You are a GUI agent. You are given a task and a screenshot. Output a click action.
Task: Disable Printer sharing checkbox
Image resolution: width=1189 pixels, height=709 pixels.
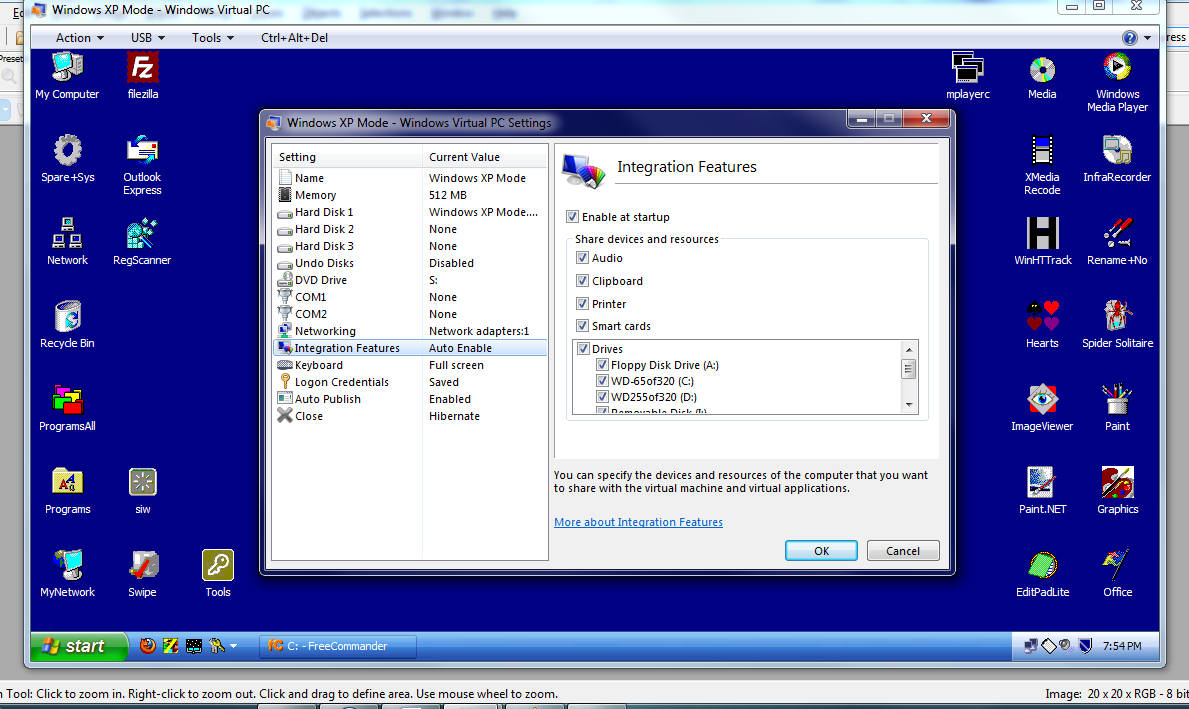tap(582, 303)
